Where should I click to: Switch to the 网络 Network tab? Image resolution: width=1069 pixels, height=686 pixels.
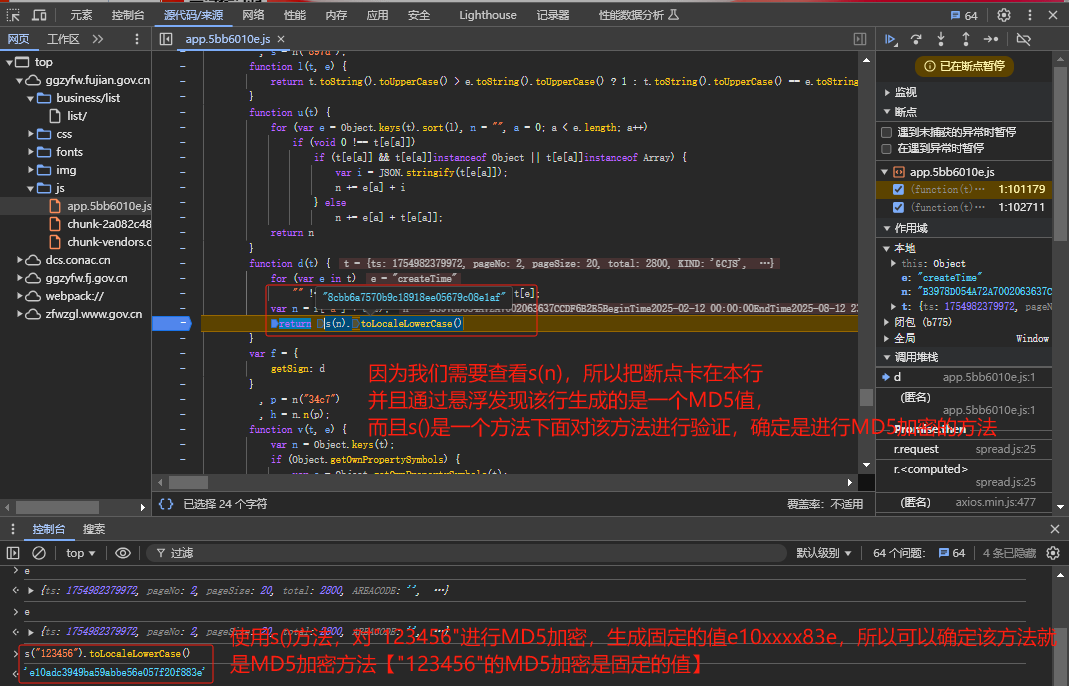[253, 15]
